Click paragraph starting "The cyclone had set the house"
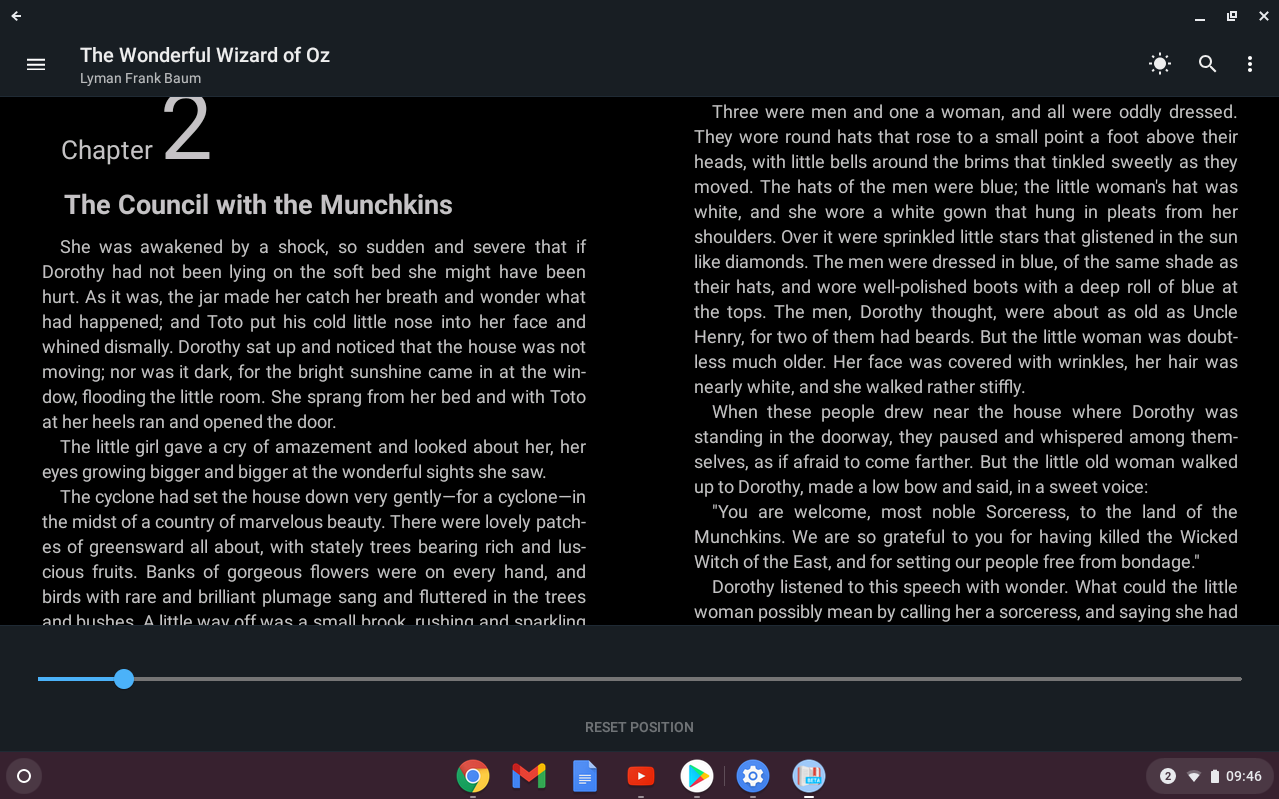 pos(314,555)
